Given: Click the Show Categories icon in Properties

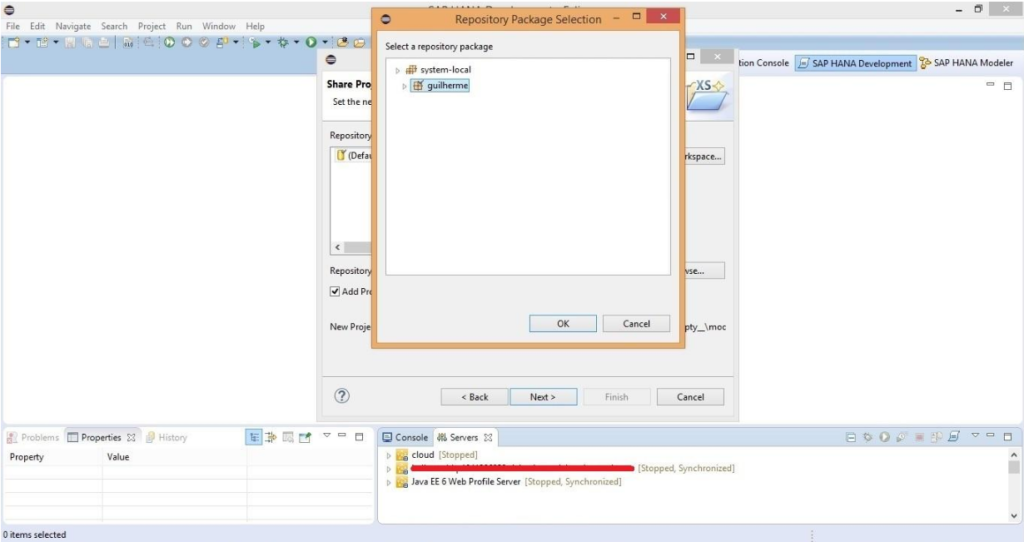Looking at the screenshot, I should [x=254, y=437].
